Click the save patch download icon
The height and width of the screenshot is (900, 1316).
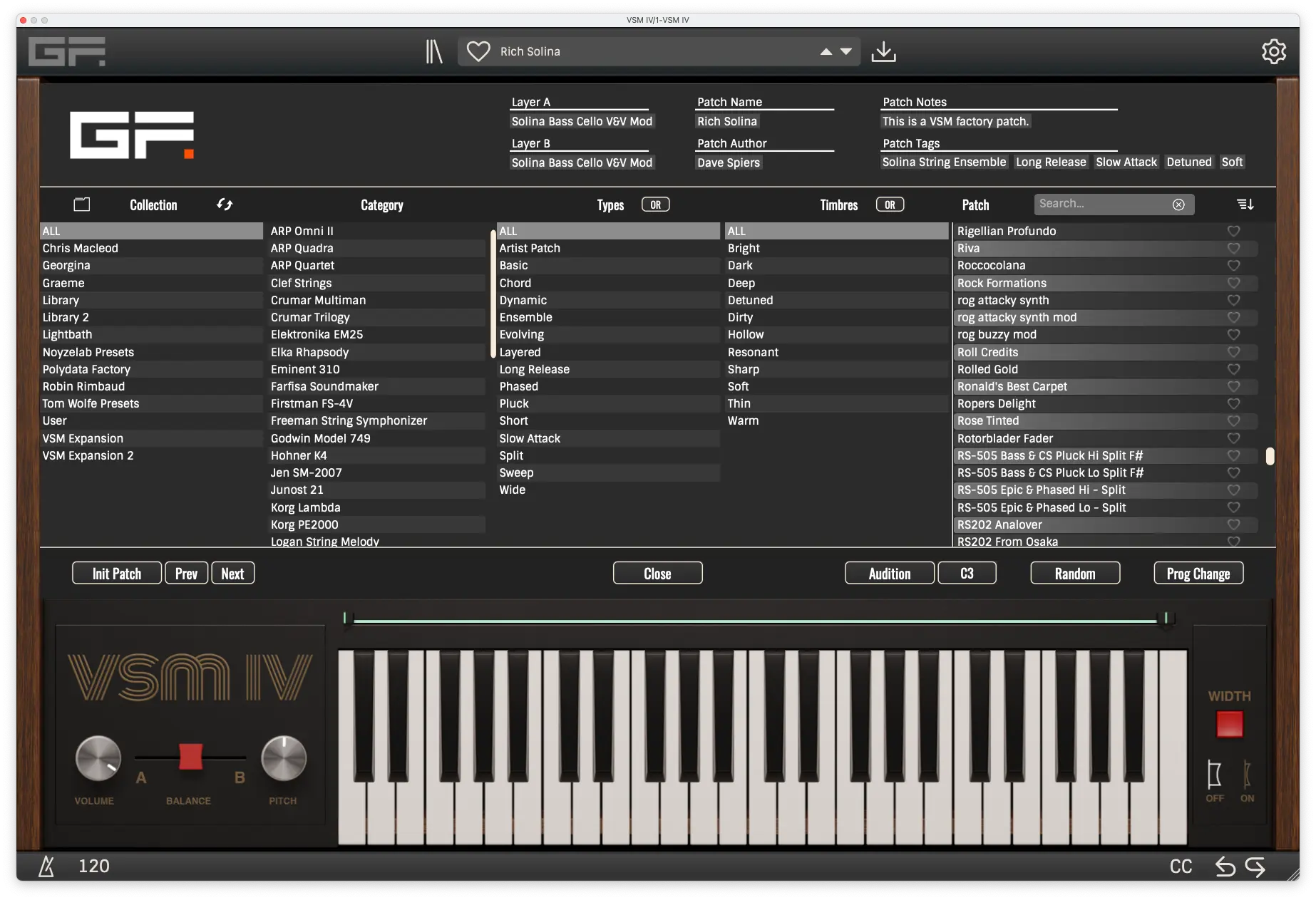[883, 51]
